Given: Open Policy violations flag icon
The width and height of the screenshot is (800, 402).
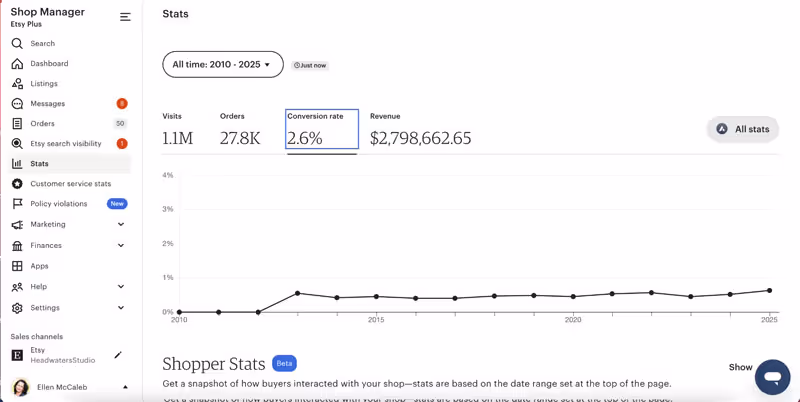Looking at the screenshot, I should pyautogui.click(x=17, y=204).
